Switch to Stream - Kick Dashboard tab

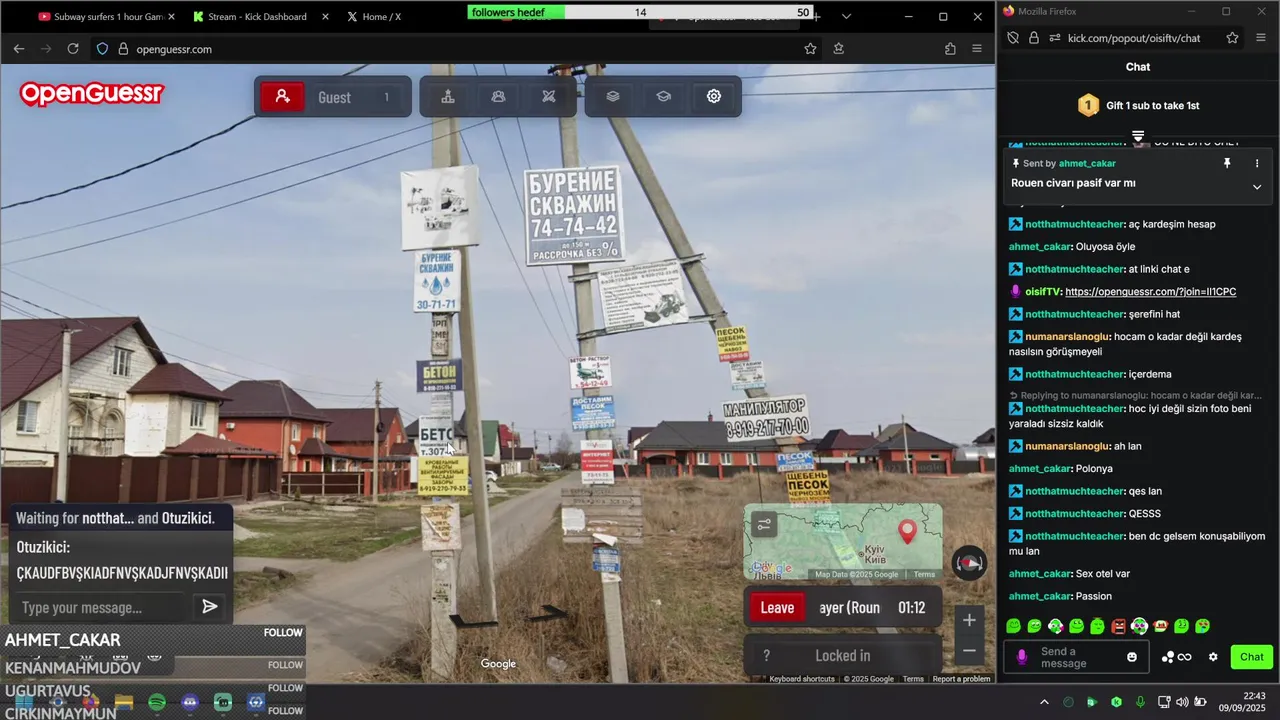[257, 17]
